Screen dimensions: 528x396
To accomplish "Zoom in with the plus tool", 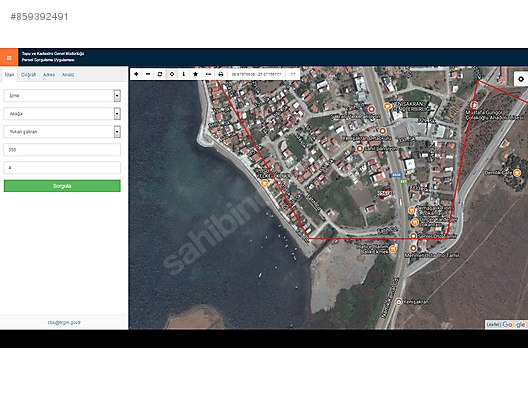I will click(136, 74).
